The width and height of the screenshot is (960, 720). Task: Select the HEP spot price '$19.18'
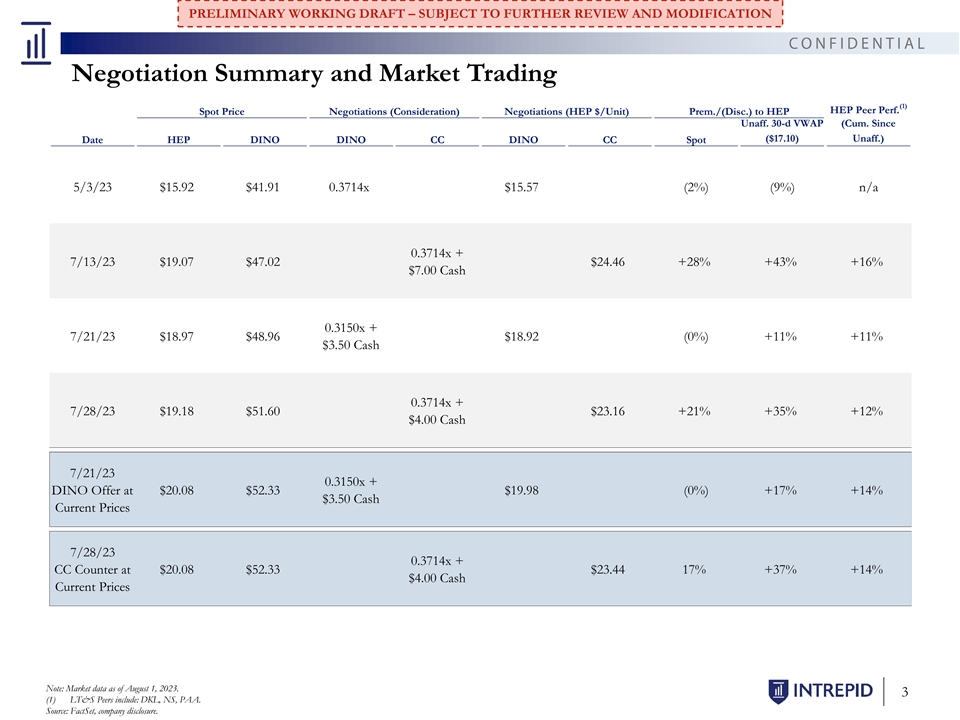[177, 411]
